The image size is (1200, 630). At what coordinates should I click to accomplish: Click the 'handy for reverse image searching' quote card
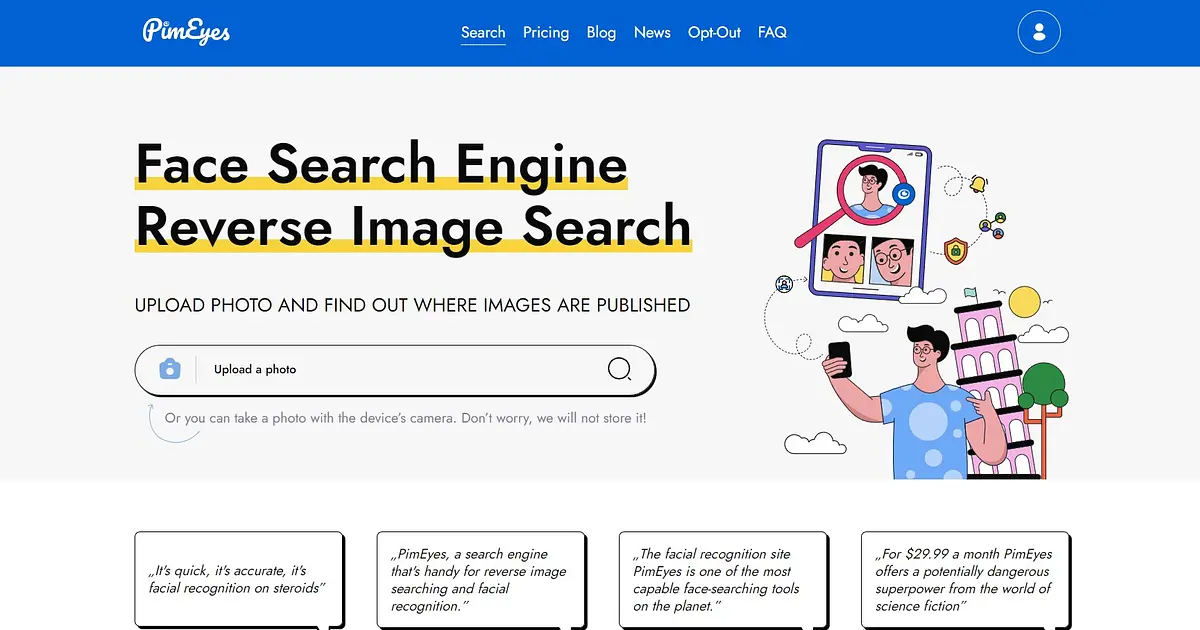coord(482,580)
